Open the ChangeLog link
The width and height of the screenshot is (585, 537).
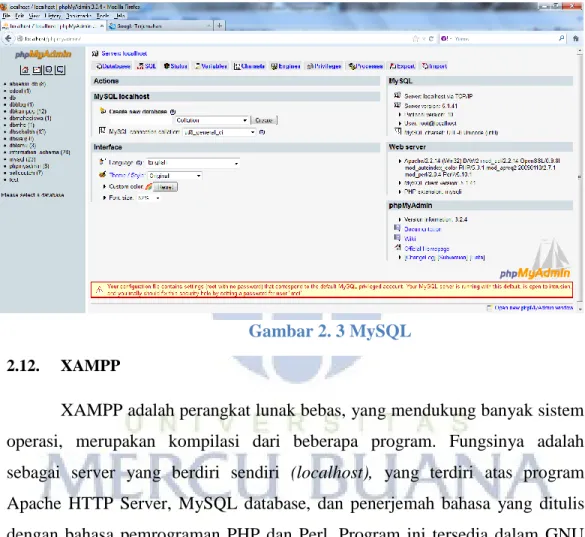click(x=420, y=257)
